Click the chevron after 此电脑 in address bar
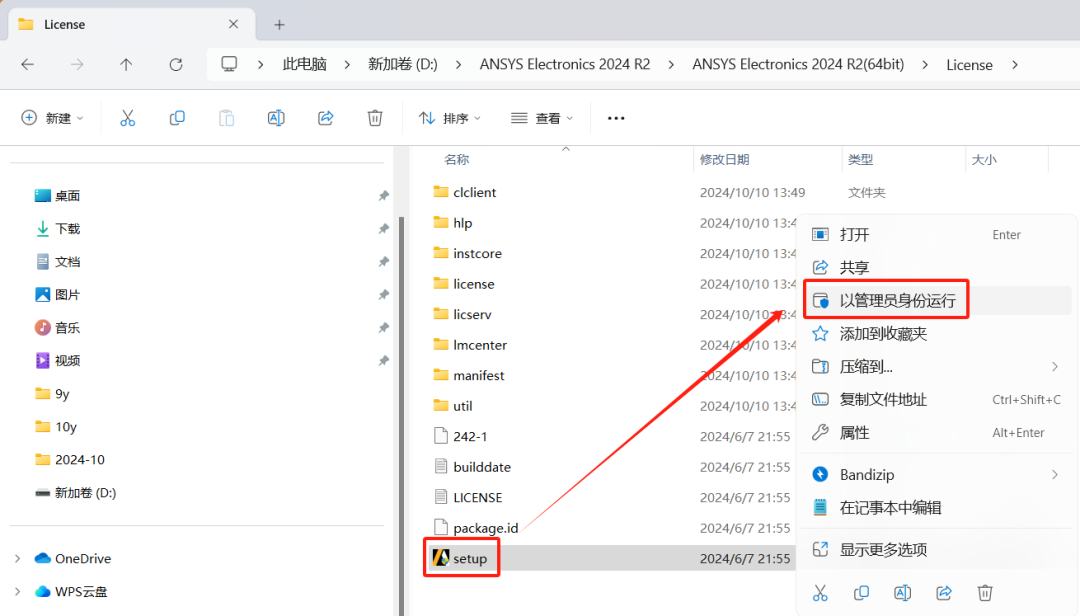 click(x=347, y=65)
